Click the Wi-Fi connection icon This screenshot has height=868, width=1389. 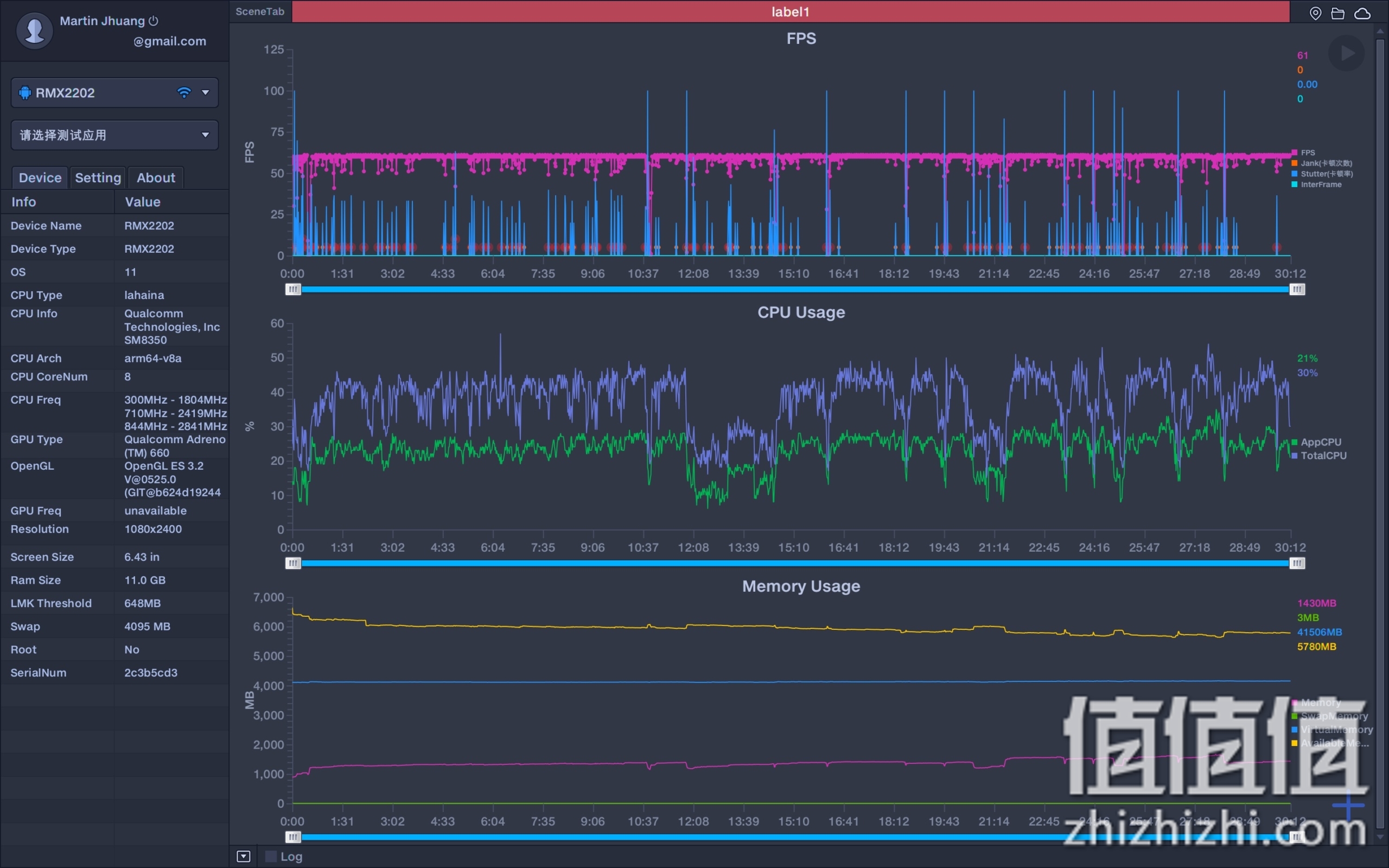click(184, 92)
